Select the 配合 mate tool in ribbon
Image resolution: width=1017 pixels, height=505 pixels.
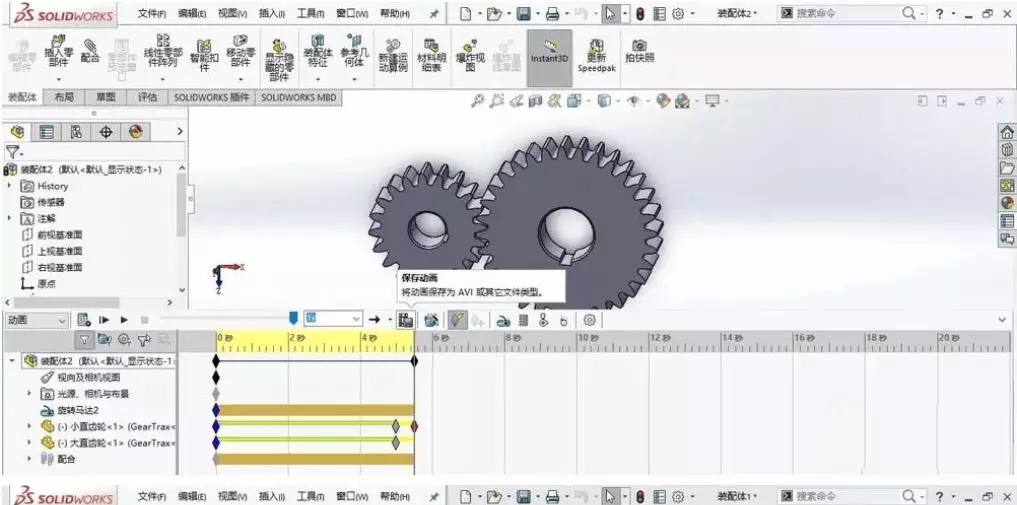90,50
